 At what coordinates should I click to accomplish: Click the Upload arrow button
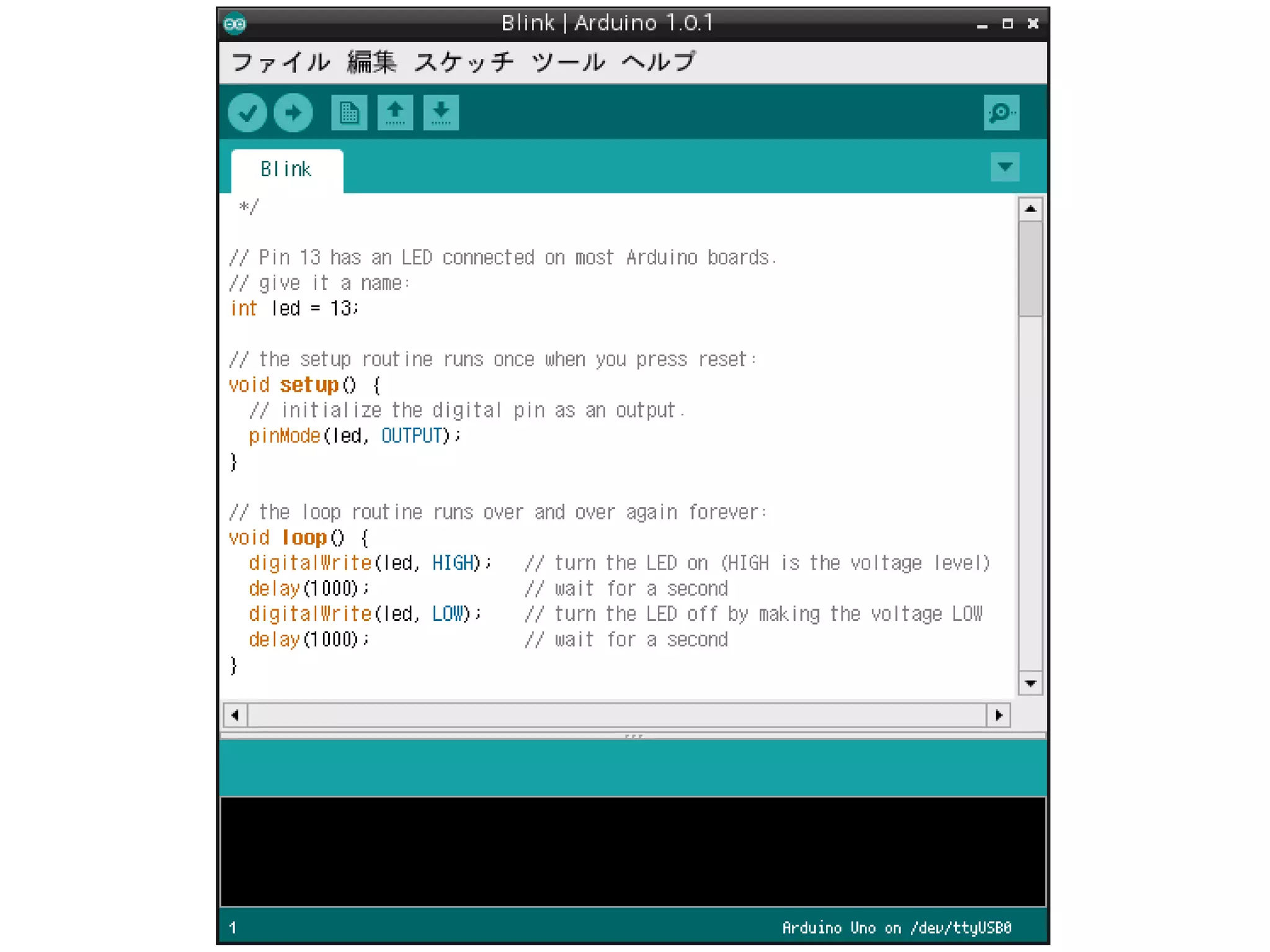coord(293,113)
